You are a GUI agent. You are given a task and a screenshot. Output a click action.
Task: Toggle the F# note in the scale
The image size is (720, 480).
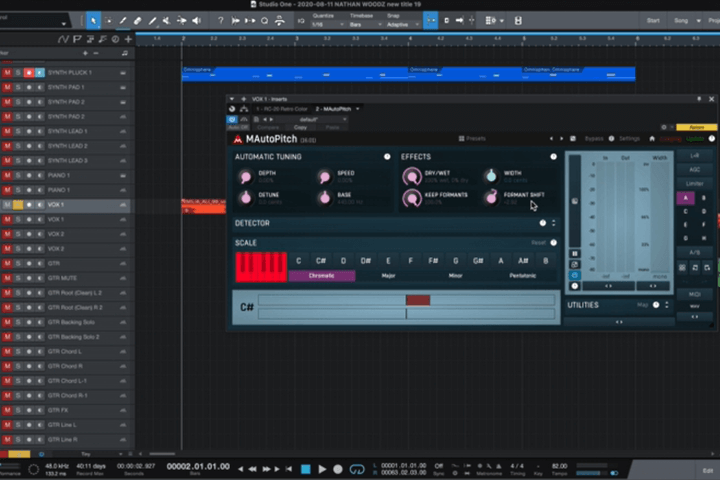tap(433, 261)
